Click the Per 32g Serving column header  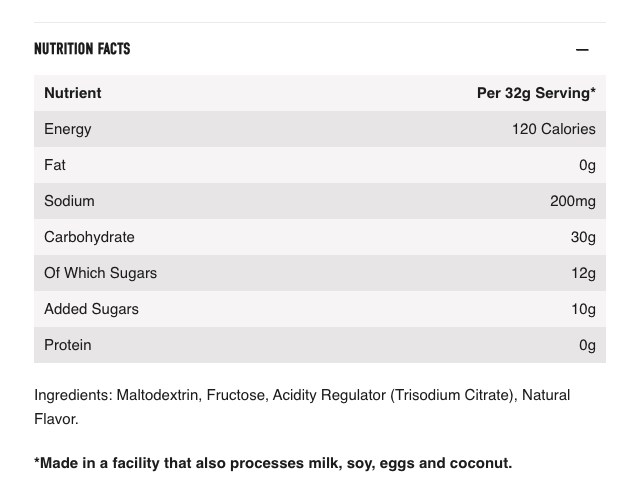(536, 93)
